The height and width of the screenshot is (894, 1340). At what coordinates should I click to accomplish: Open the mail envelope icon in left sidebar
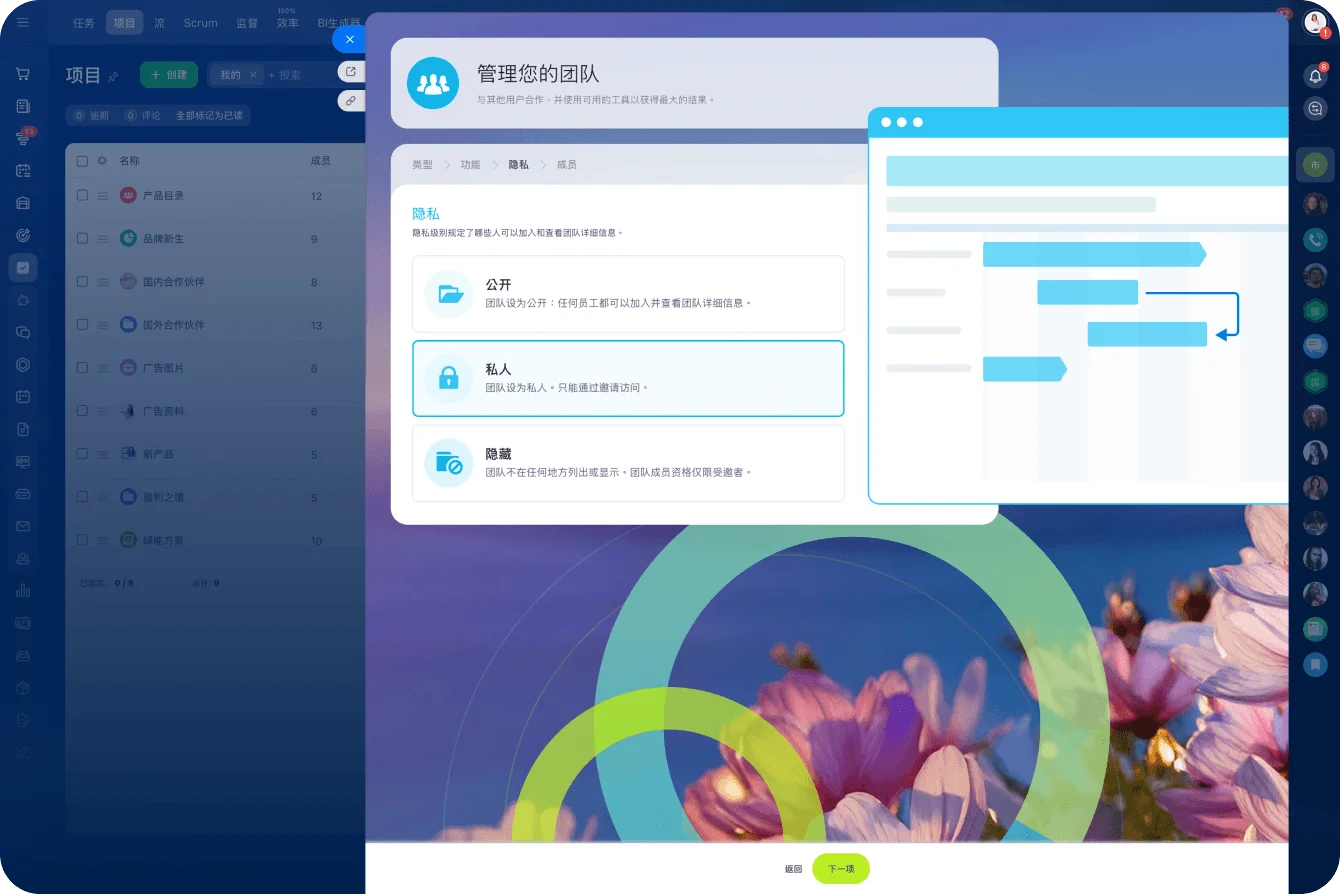(x=23, y=526)
